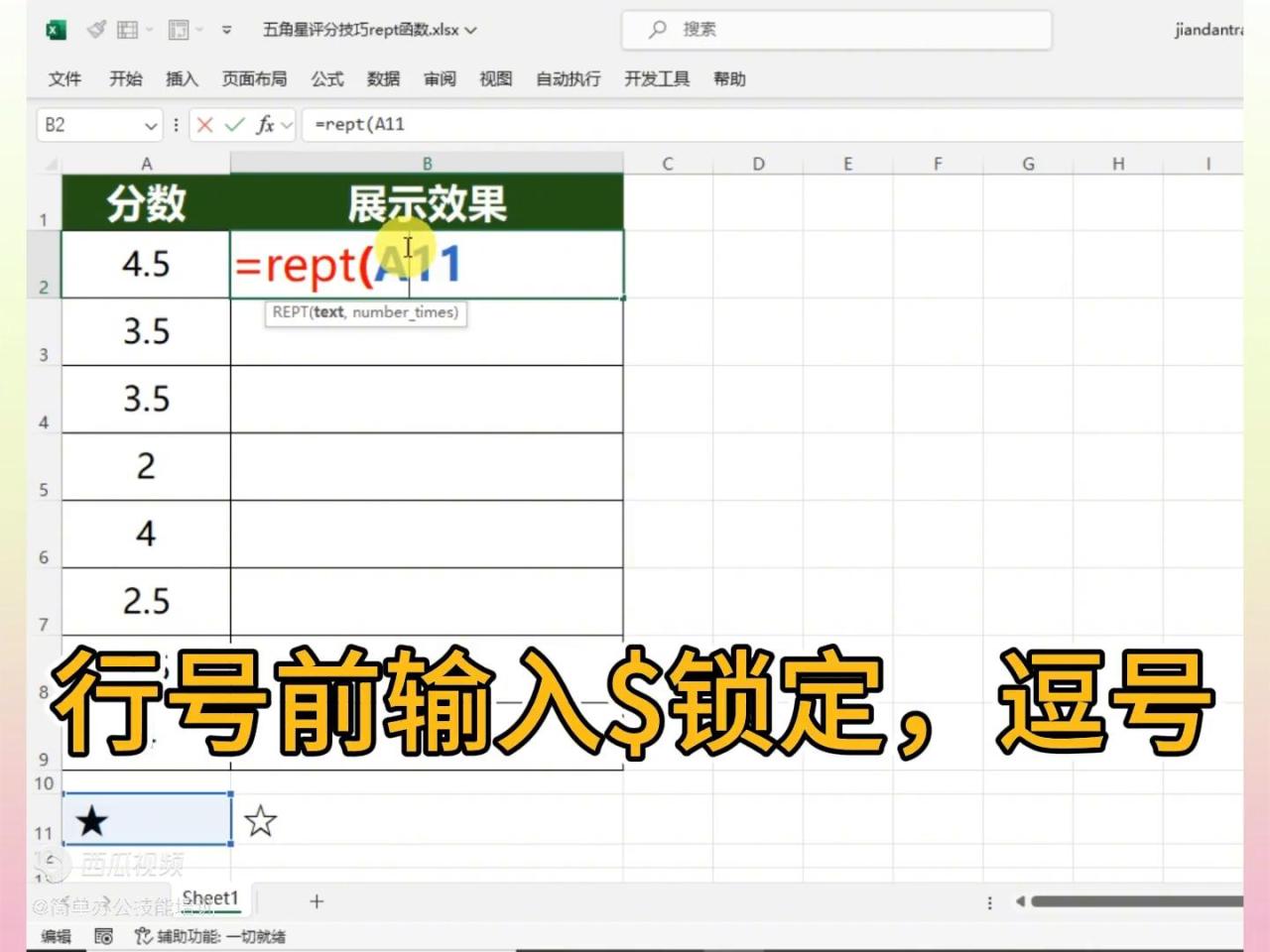The height and width of the screenshot is (952, 1270).
Task: Click the table layout icon in quick access toolbar
Action: pyautogui.click(x=127, y=30)
